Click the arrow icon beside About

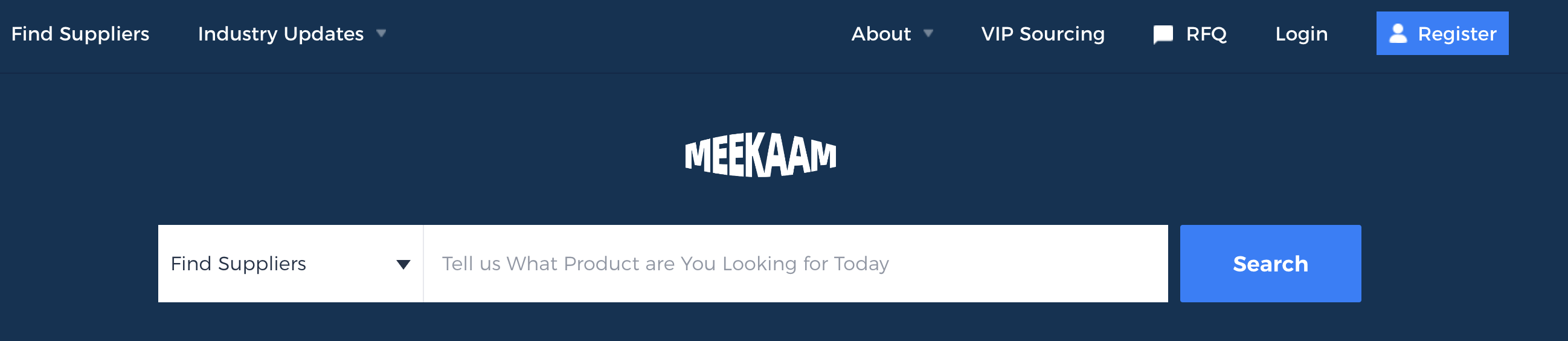928,33
